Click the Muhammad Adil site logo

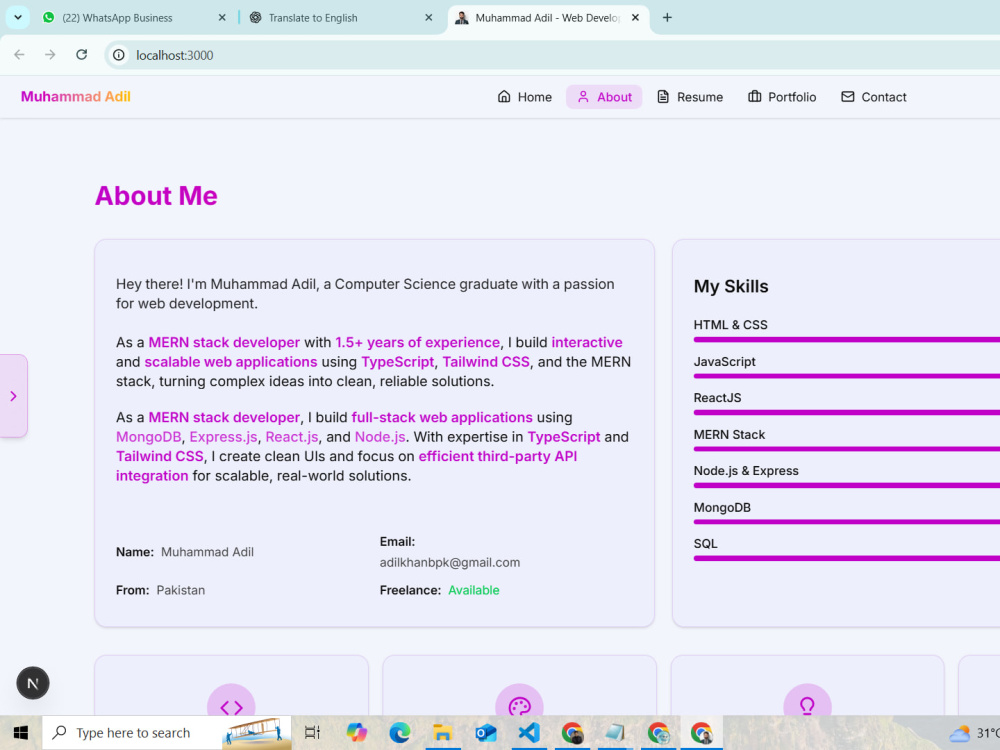(76, 97)
